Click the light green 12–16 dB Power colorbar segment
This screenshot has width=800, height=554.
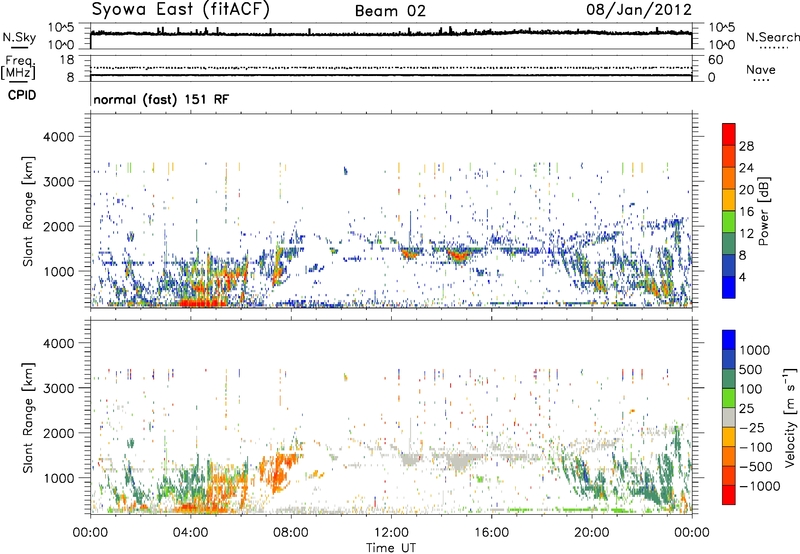(x=729, y=221)
